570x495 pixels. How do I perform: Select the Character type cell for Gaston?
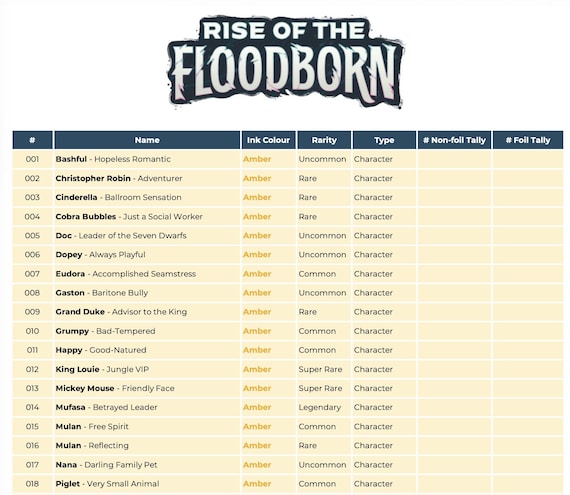pos(384,293)
